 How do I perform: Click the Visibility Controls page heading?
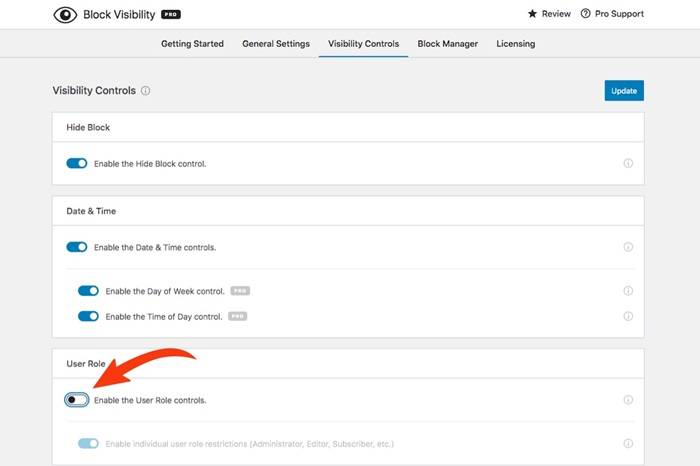coord(94,91)
